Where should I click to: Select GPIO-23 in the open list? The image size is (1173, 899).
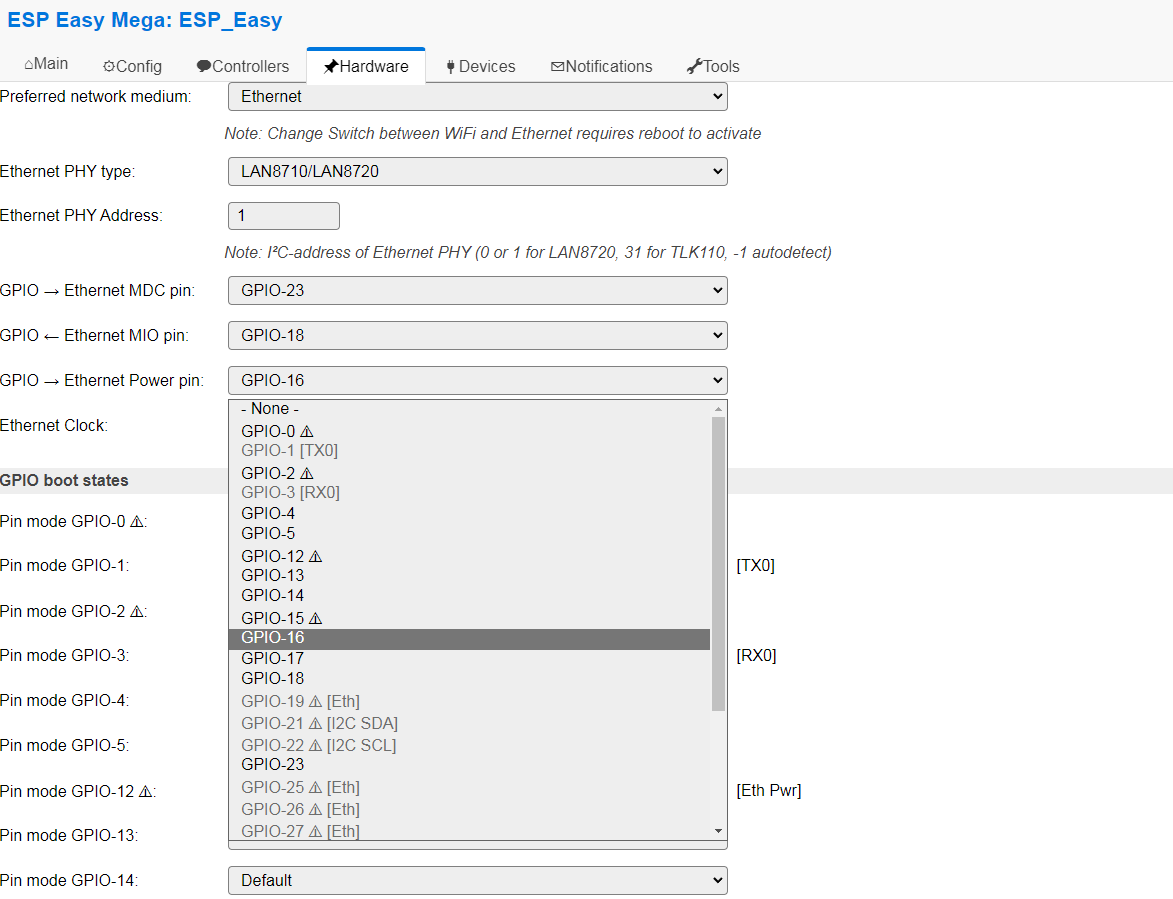coord(469,764)
